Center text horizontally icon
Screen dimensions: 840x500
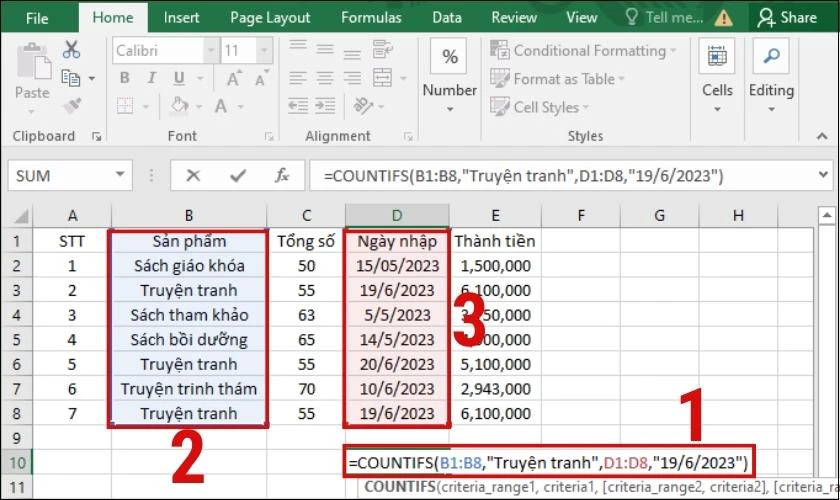pos(325,78)
